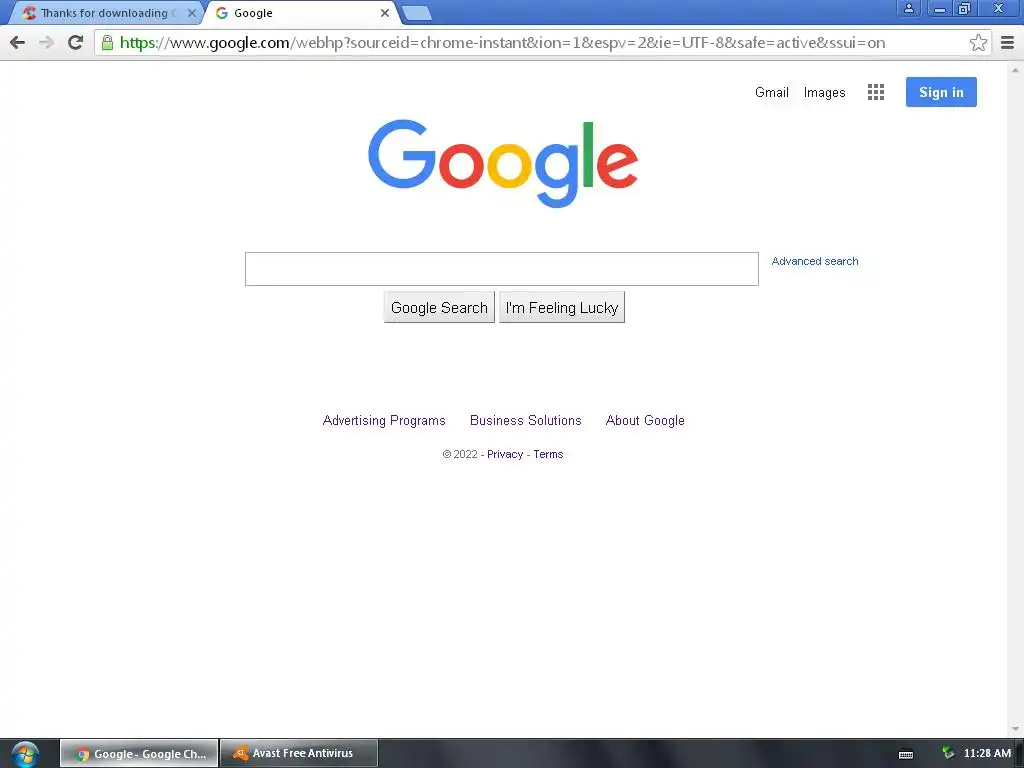Click the on-screen keyboard tray icon
Screen dimensions: 1024x768
(906, 754)
